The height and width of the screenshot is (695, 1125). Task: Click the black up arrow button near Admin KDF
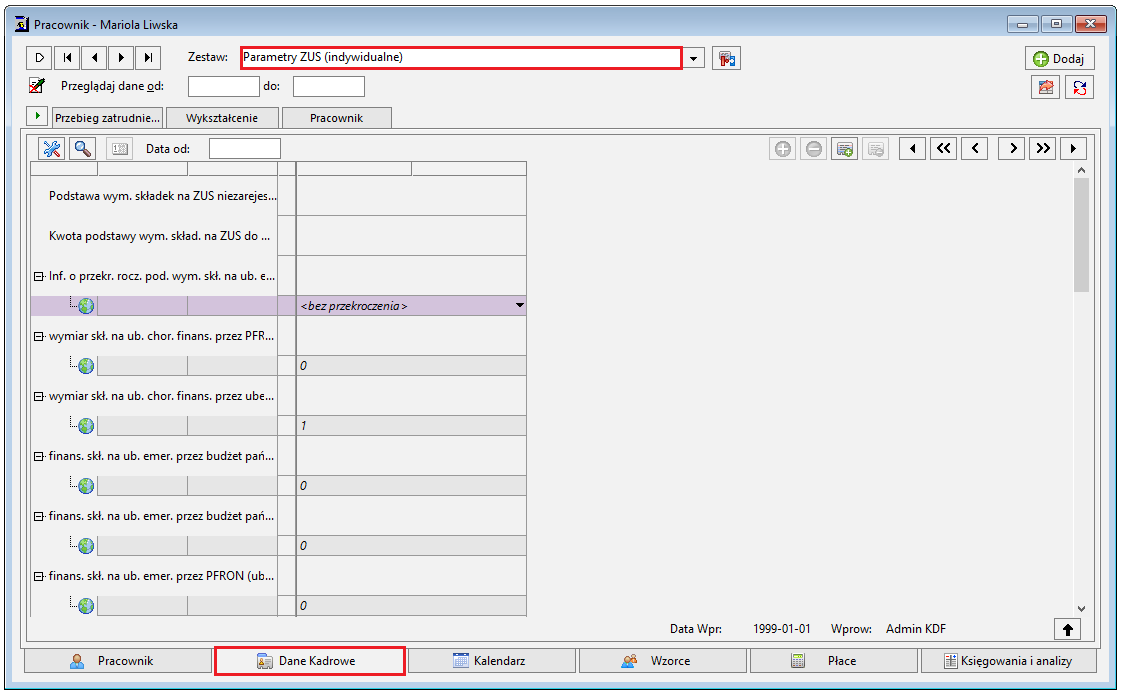click(1068, 630)
